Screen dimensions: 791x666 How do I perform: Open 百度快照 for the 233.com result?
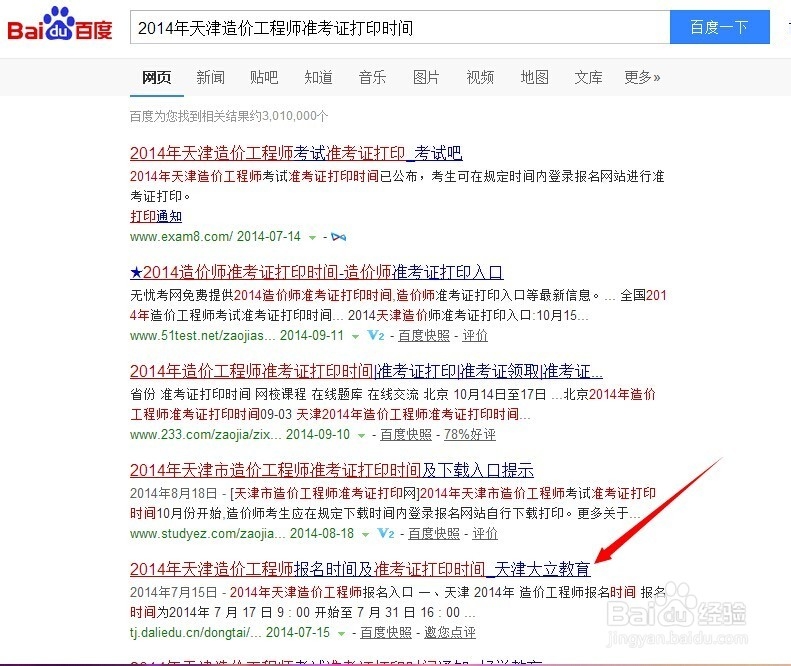(x=406, y=434)
